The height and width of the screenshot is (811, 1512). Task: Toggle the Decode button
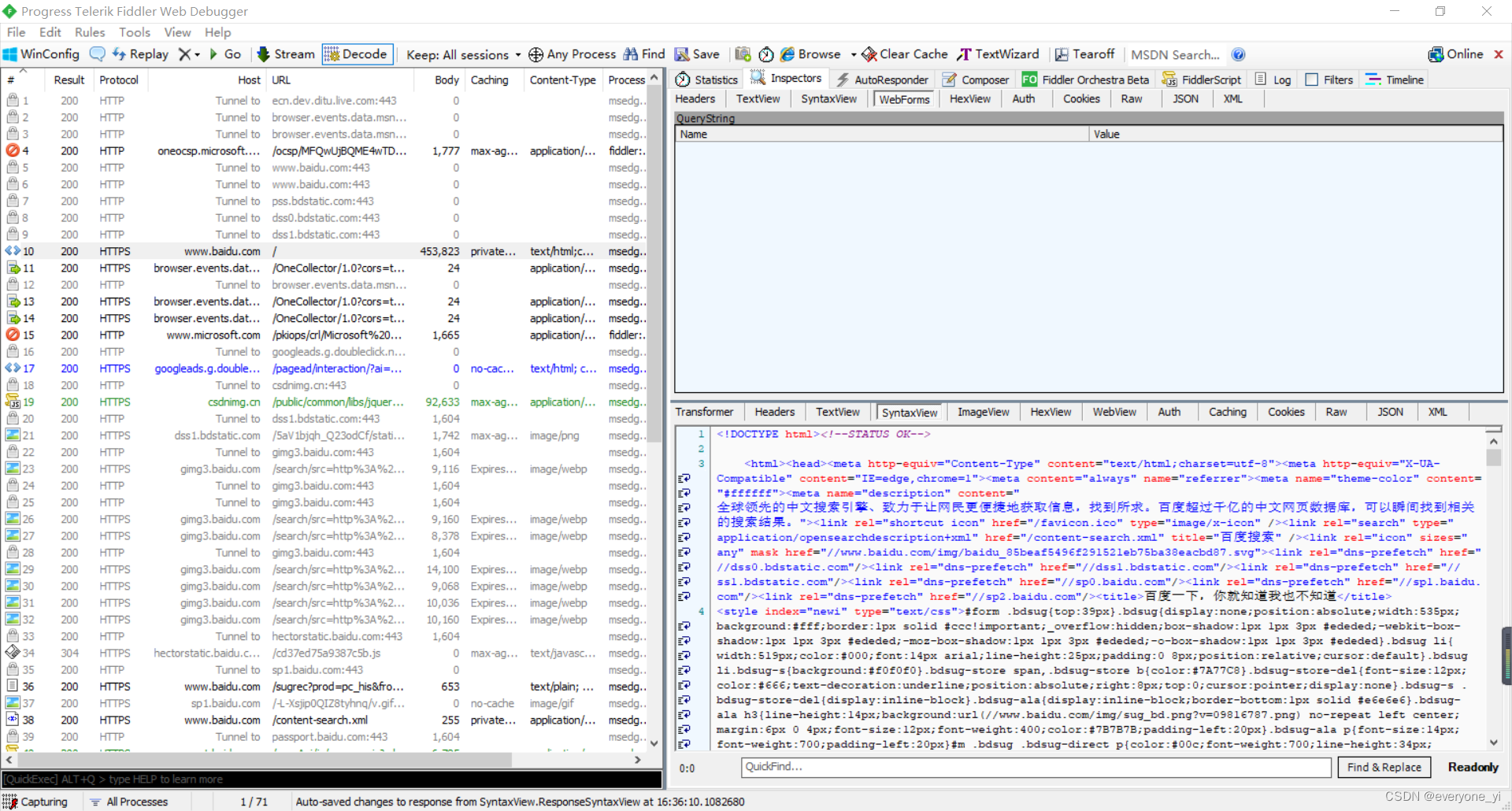tap(357, 54)
